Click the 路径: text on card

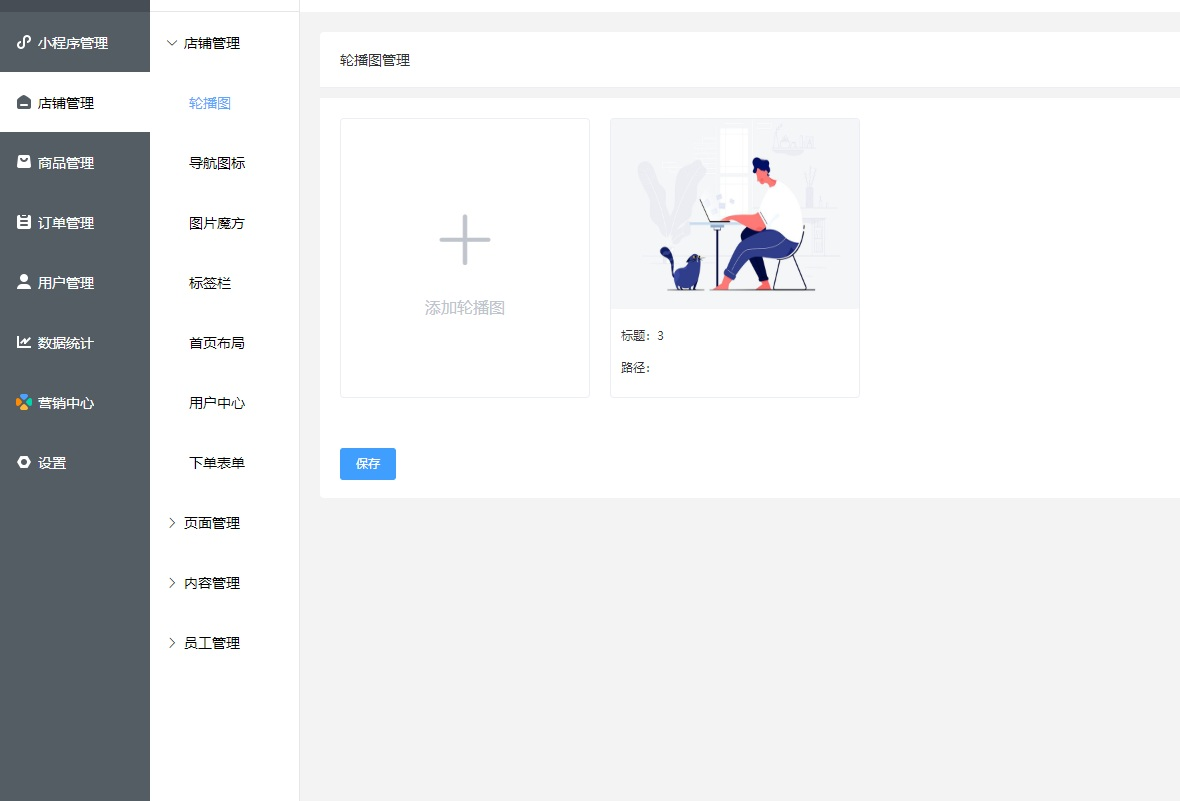pyautogui.click(x=635, y=367)
